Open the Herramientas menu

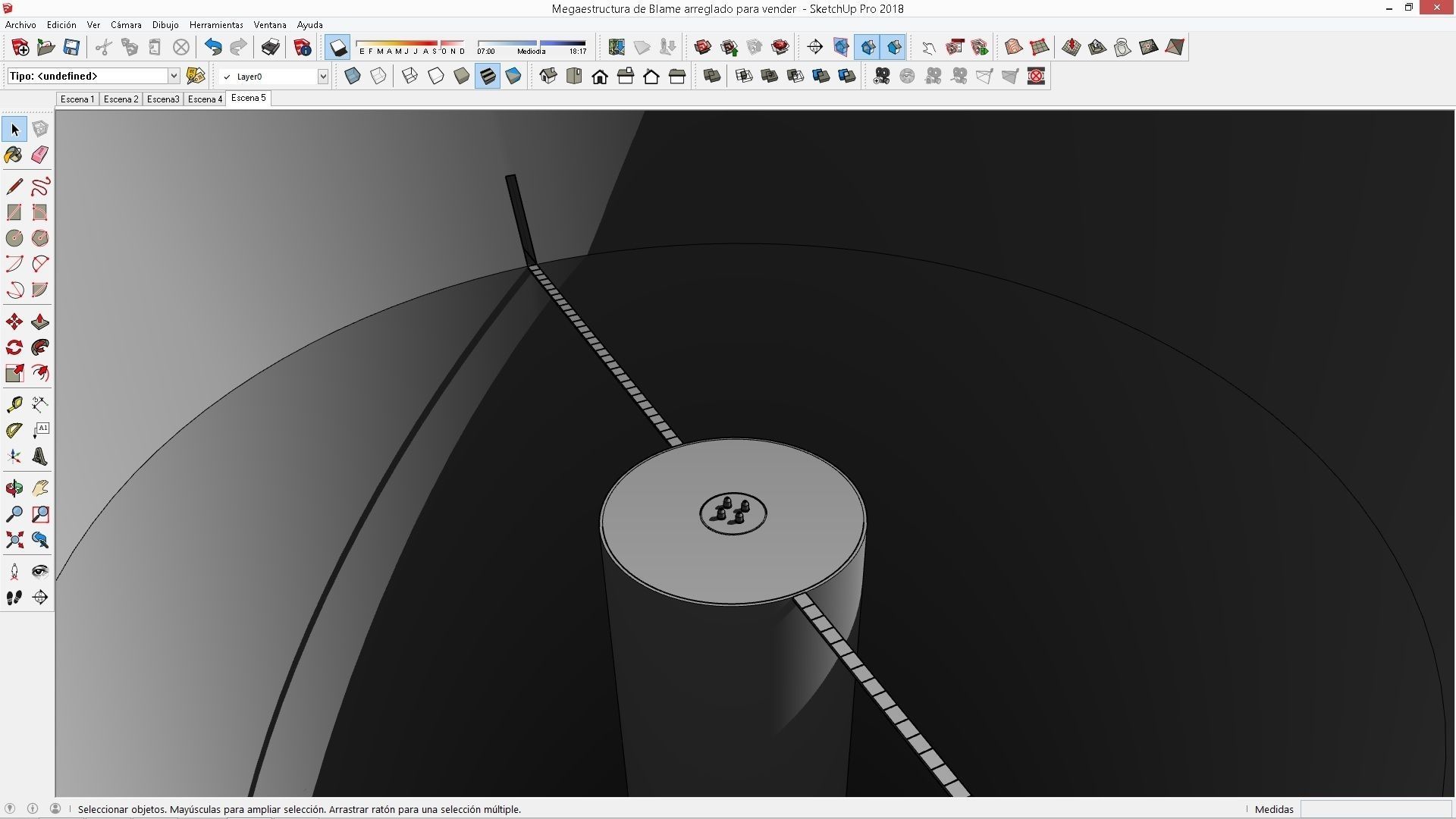click(x=216, y=25)
